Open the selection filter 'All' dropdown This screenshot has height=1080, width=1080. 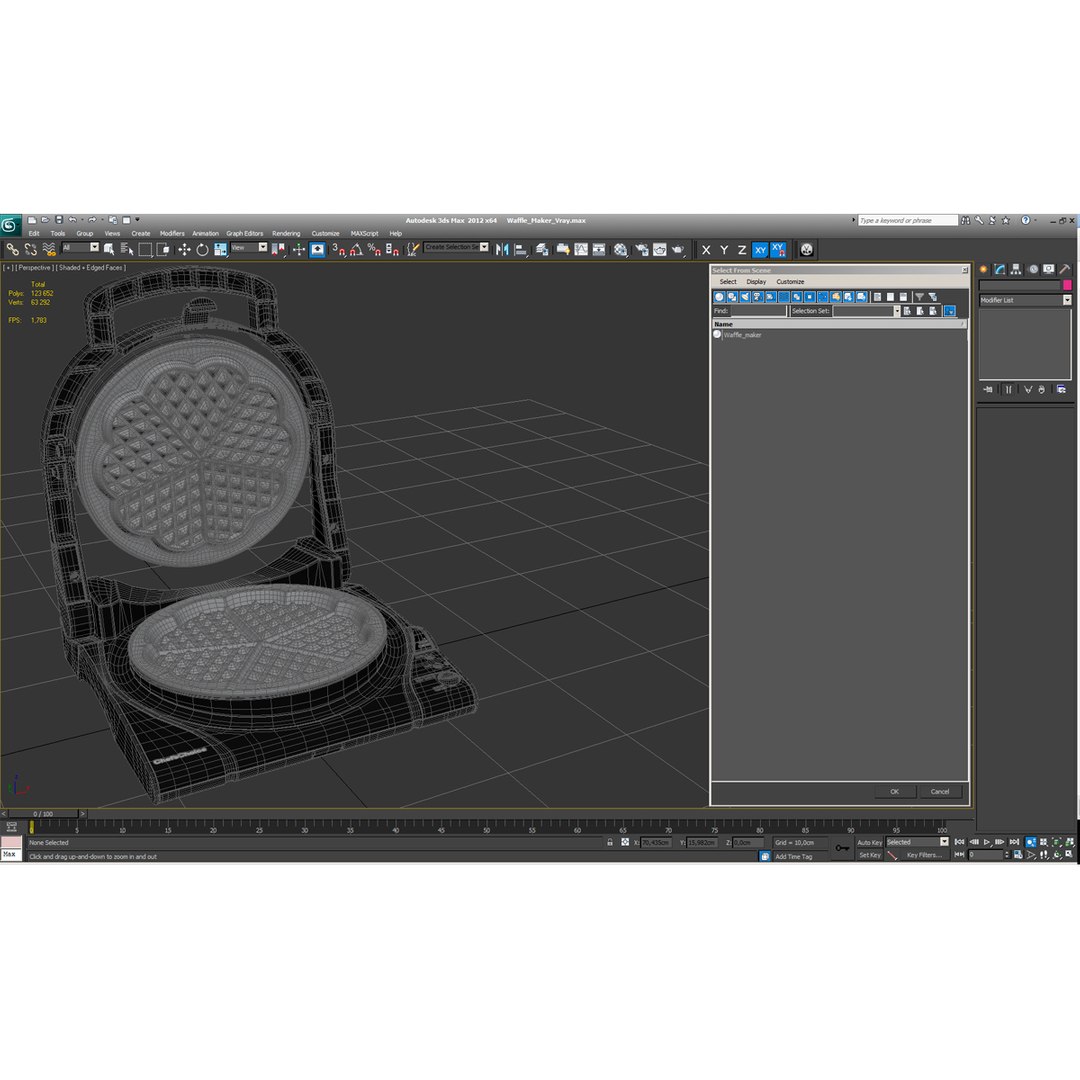point(81,247)
